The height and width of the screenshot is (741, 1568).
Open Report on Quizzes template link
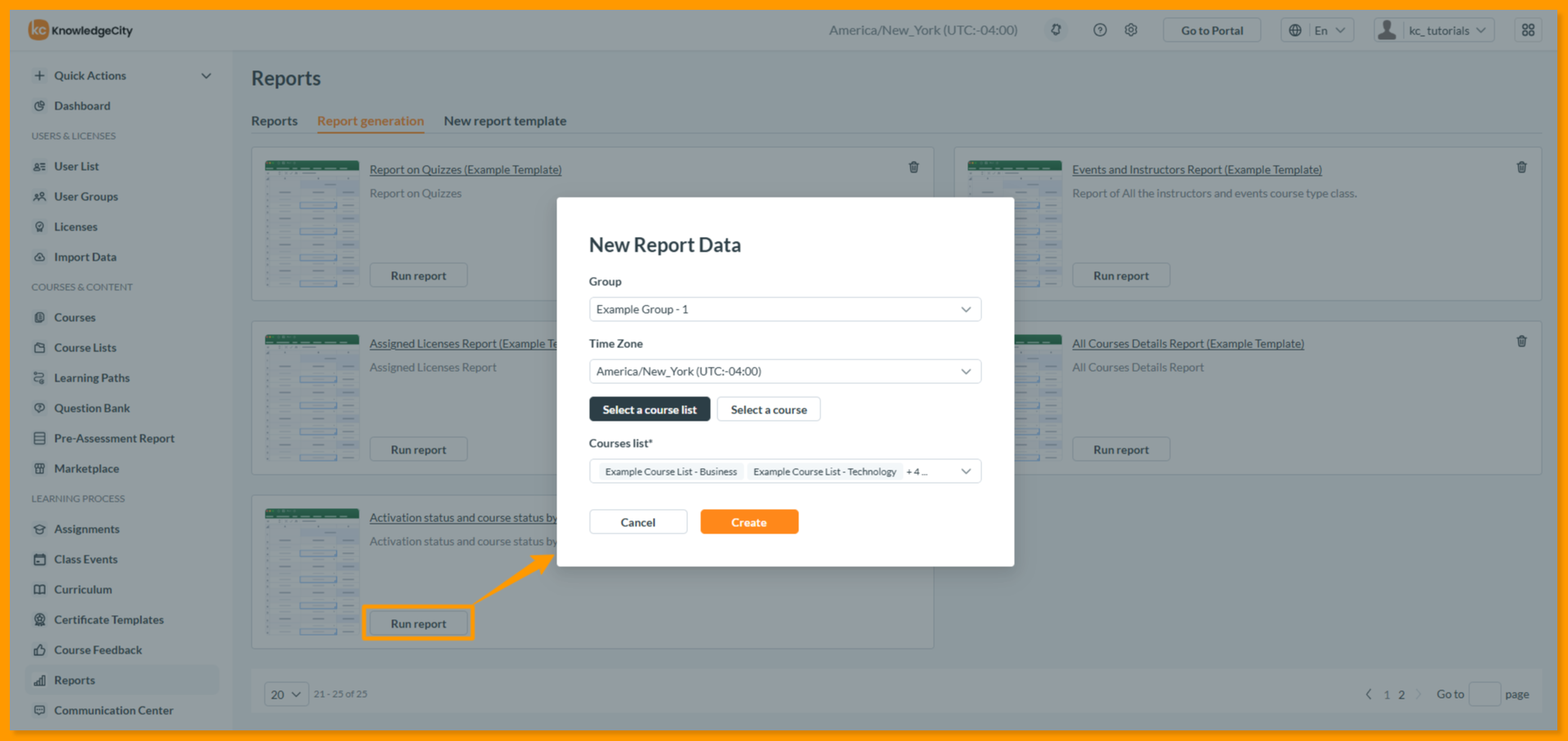click(x=466, y=169)
